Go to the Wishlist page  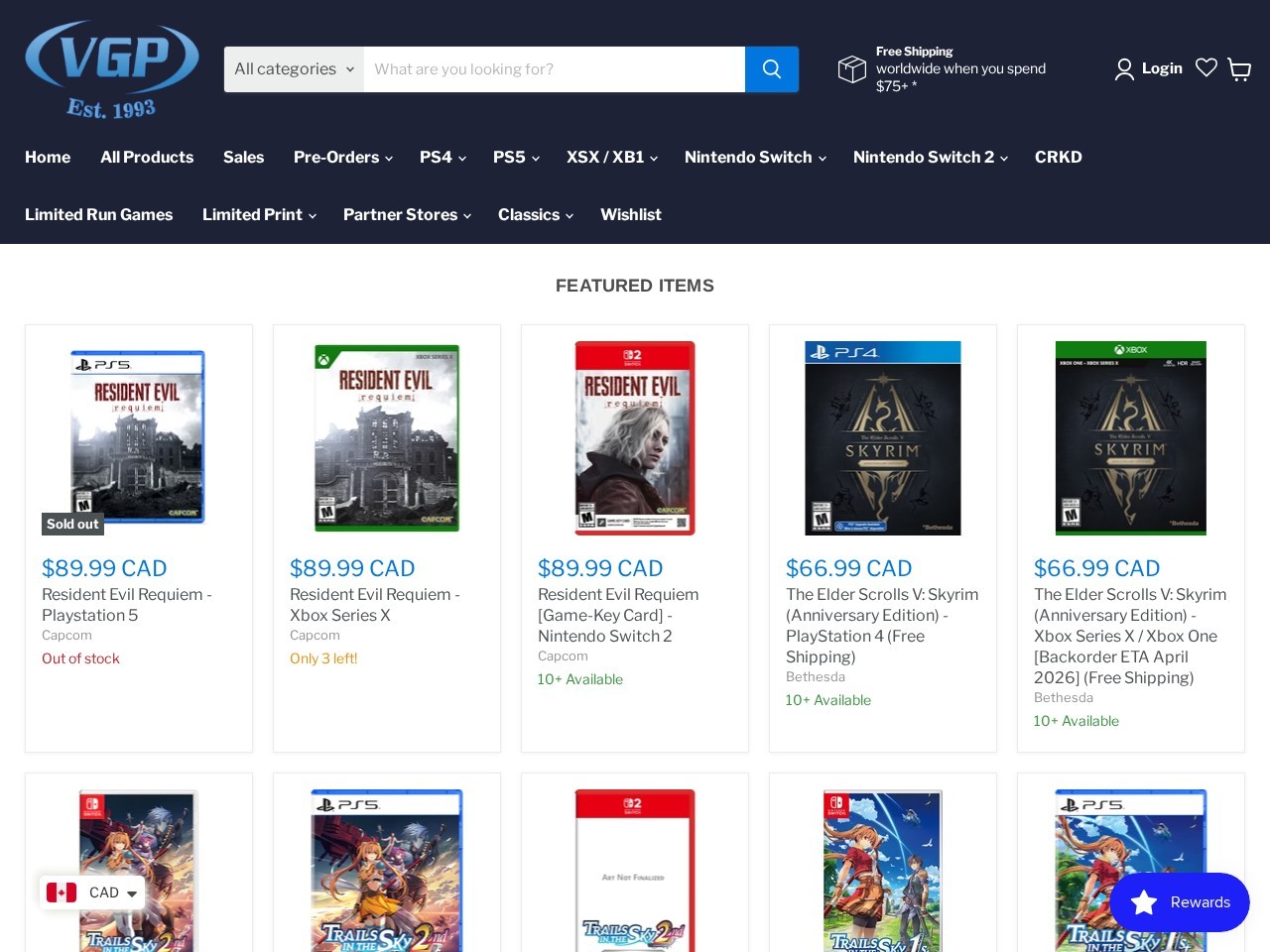click(631, 214)
